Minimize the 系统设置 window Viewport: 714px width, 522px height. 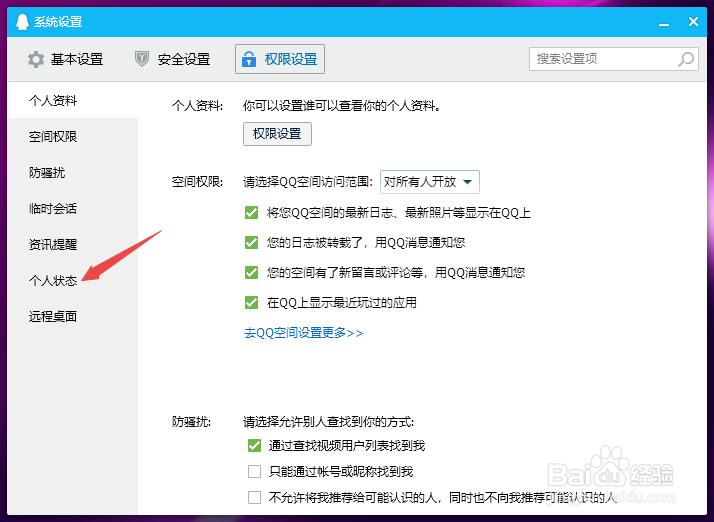click(x=664, y=23)
